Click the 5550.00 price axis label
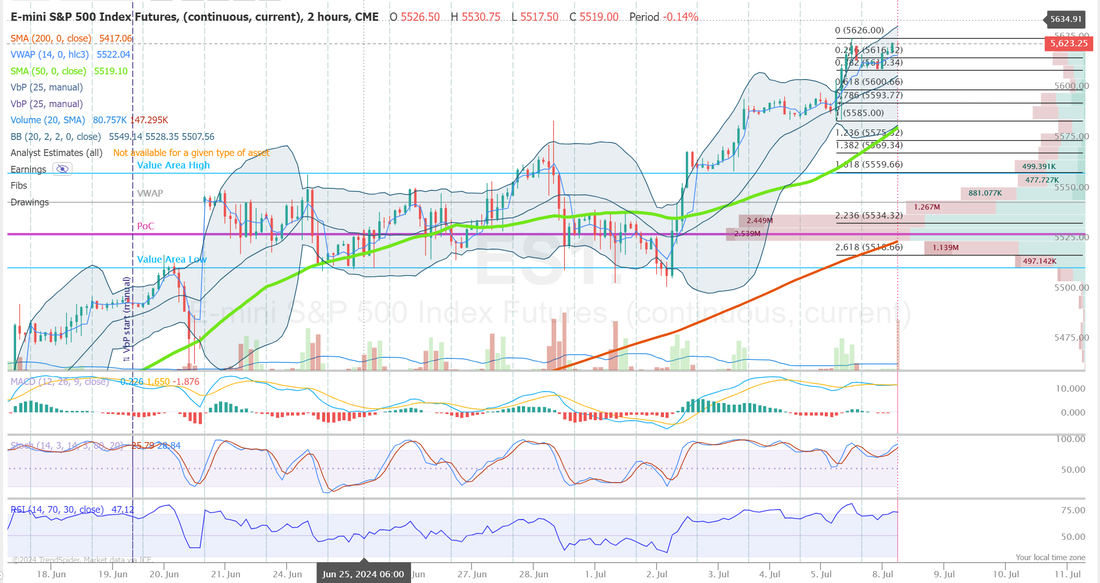Image resolution: width=1100 pixels, height=583 pixels. 1072,187
